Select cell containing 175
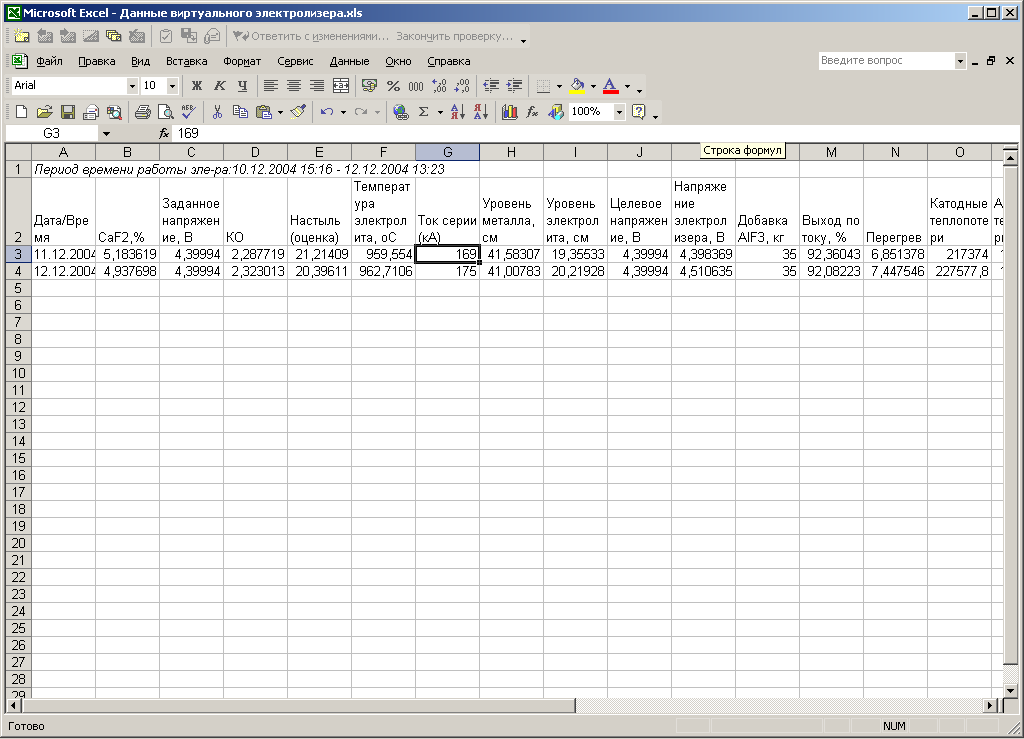Image resolution: width=1024 pixels, height=739 pixels. point(447,271)
